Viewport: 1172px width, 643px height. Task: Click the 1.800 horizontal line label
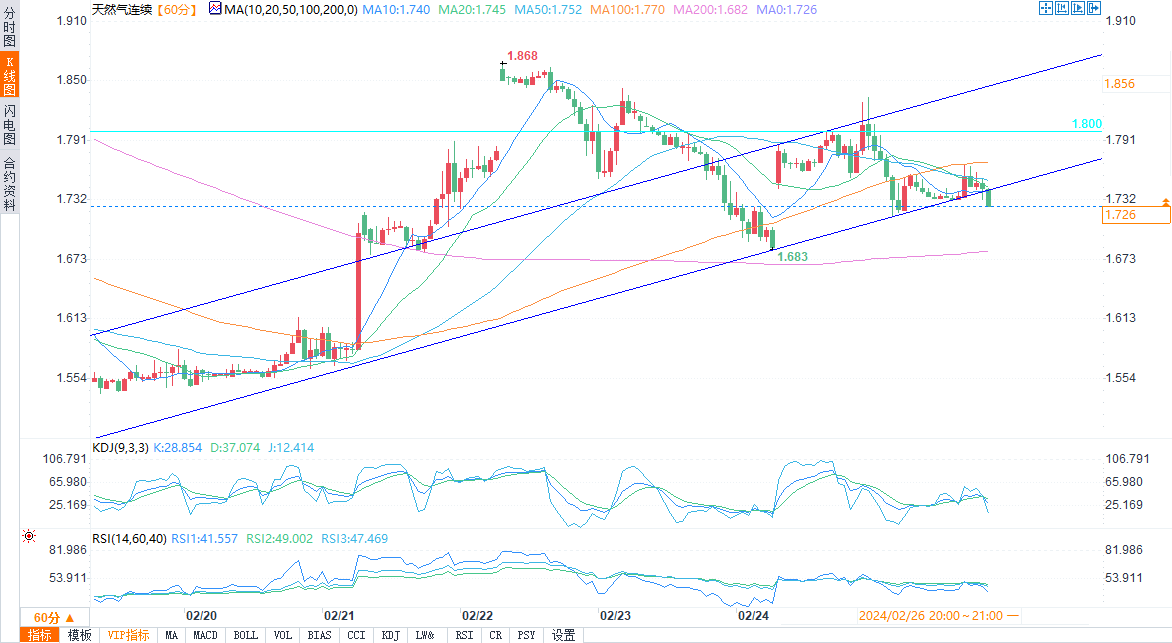(x=1087, y=124)
